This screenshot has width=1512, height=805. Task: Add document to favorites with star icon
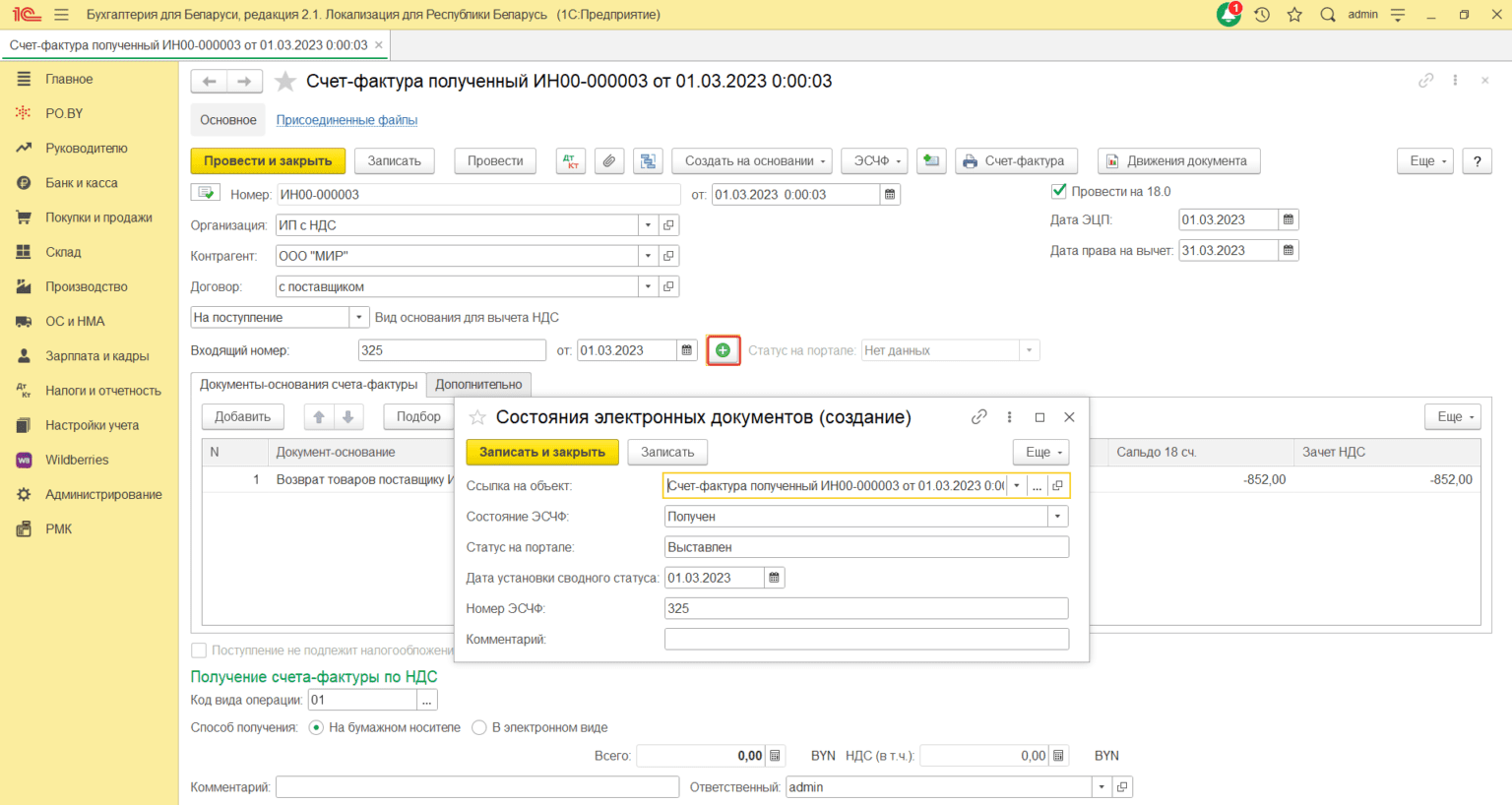[x=285, y=82]
